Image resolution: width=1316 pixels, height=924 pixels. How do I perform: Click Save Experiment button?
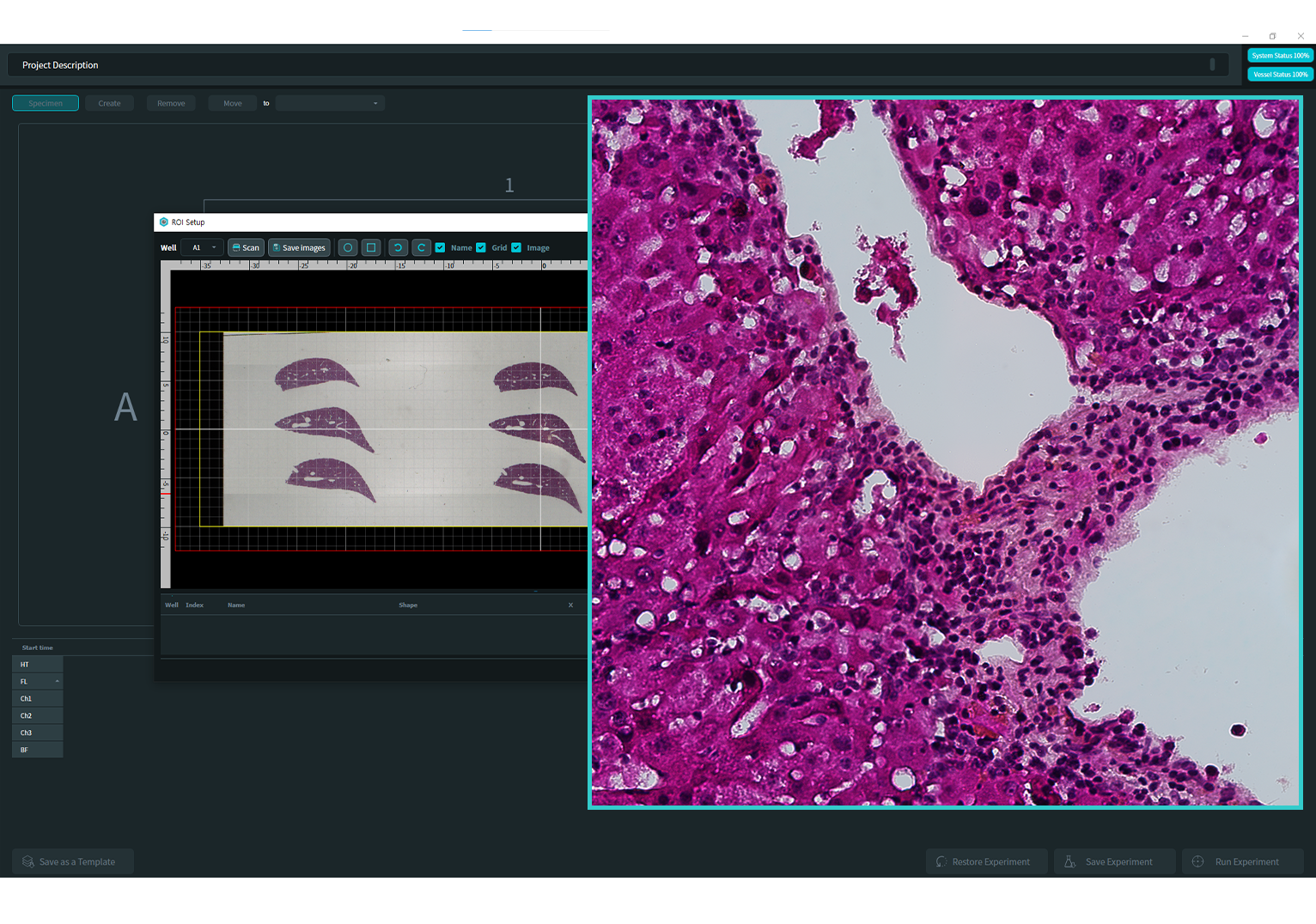pyautogui.click(x=1115, y=861)
